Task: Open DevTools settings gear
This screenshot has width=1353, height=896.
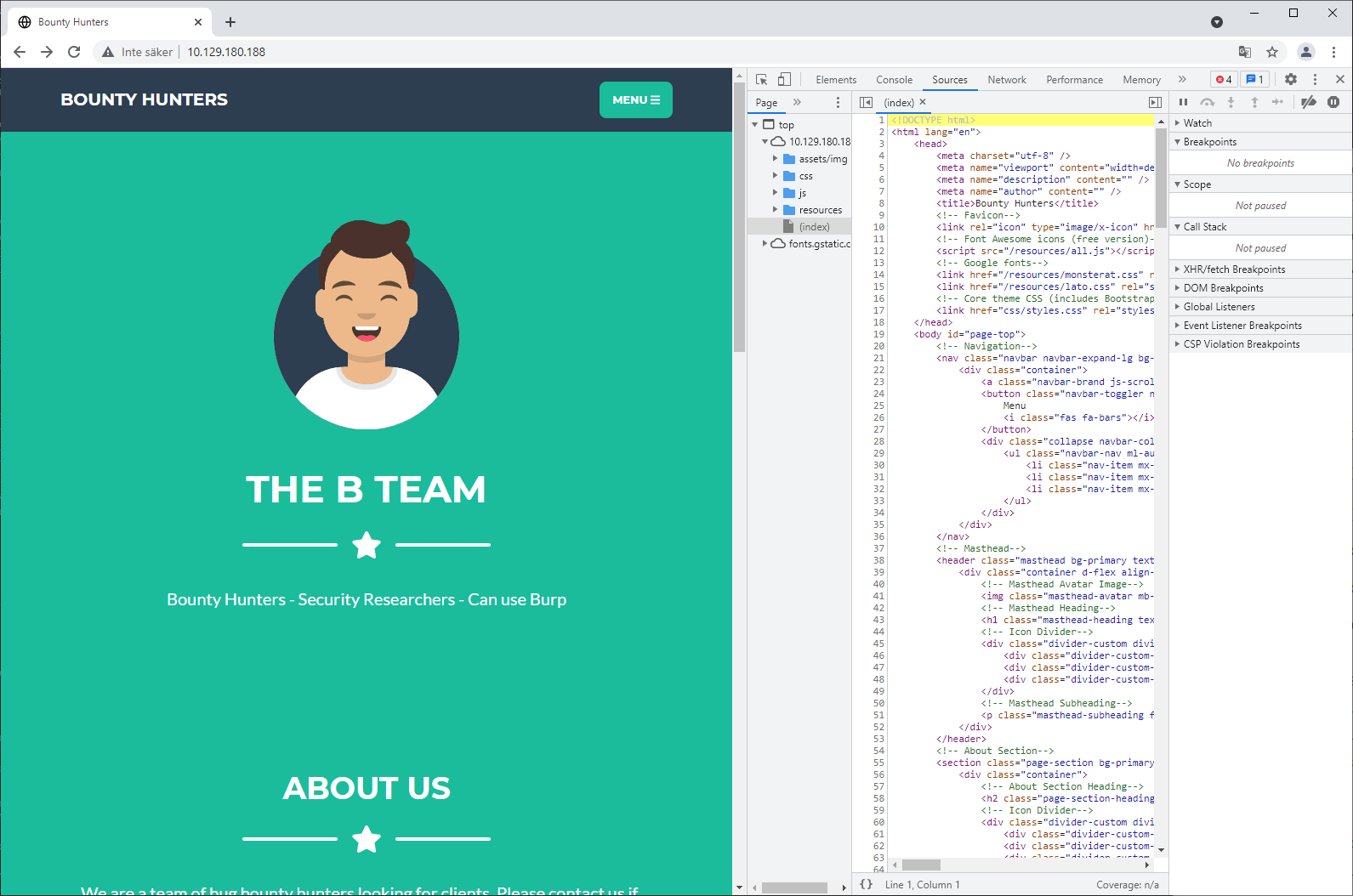Action: click(x=1290, y=80)
